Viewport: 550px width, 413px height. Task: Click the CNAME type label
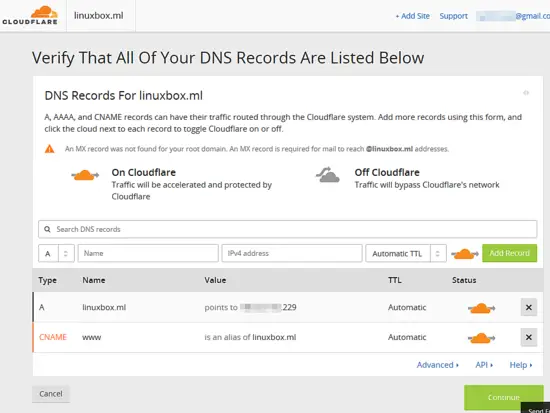coord(53,337)
